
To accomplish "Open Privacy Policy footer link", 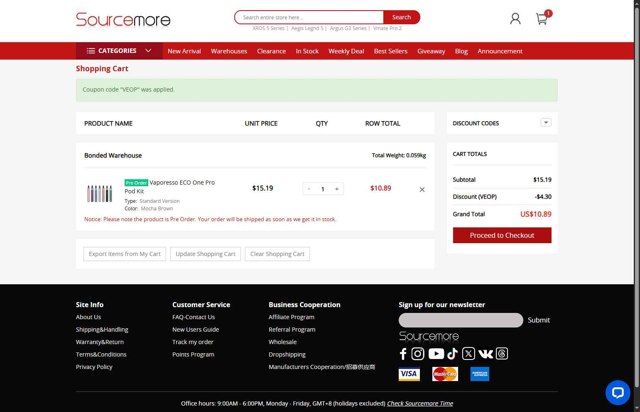I will pos(94,367).
